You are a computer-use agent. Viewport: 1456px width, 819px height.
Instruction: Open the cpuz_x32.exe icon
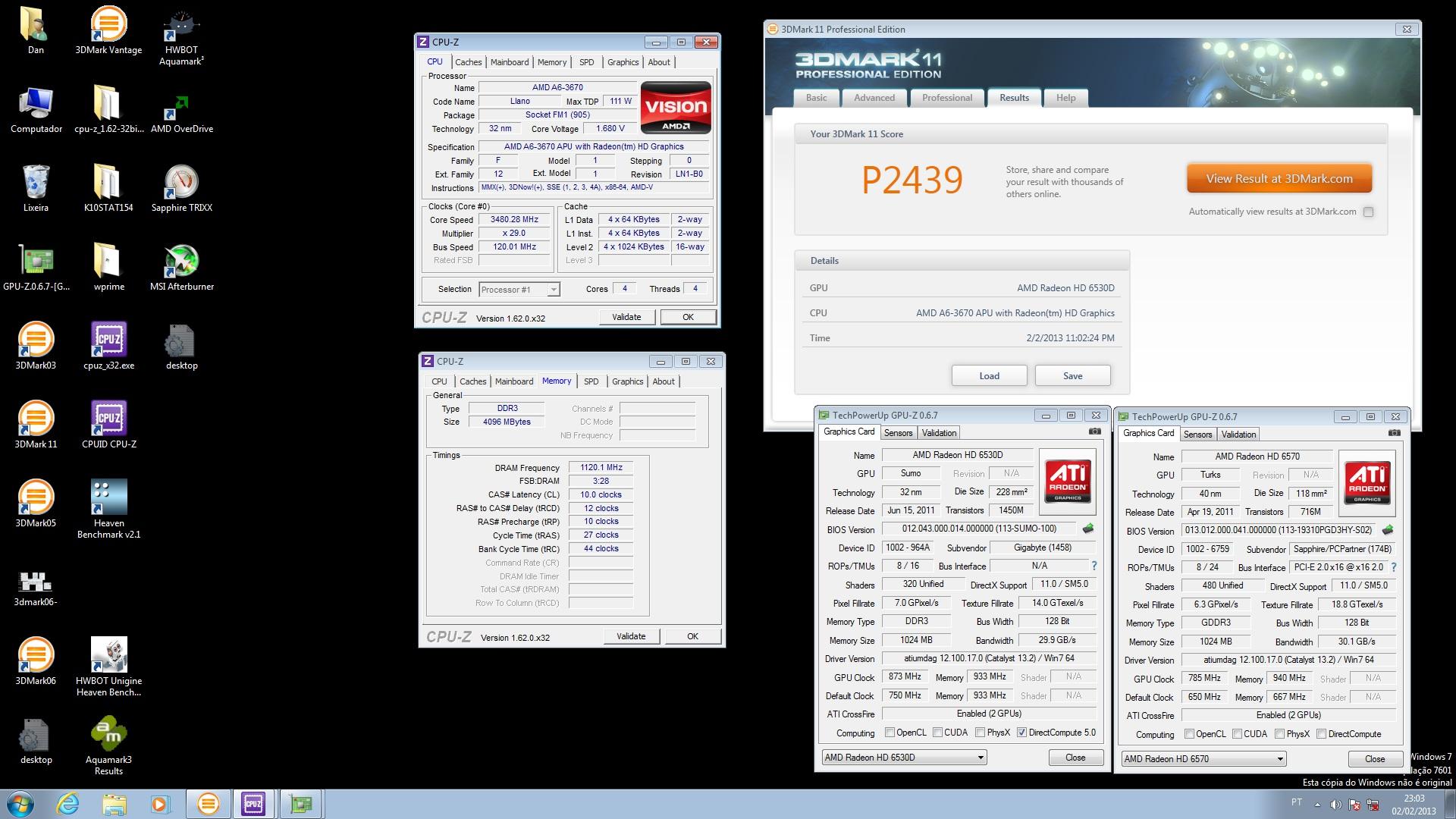108,346
